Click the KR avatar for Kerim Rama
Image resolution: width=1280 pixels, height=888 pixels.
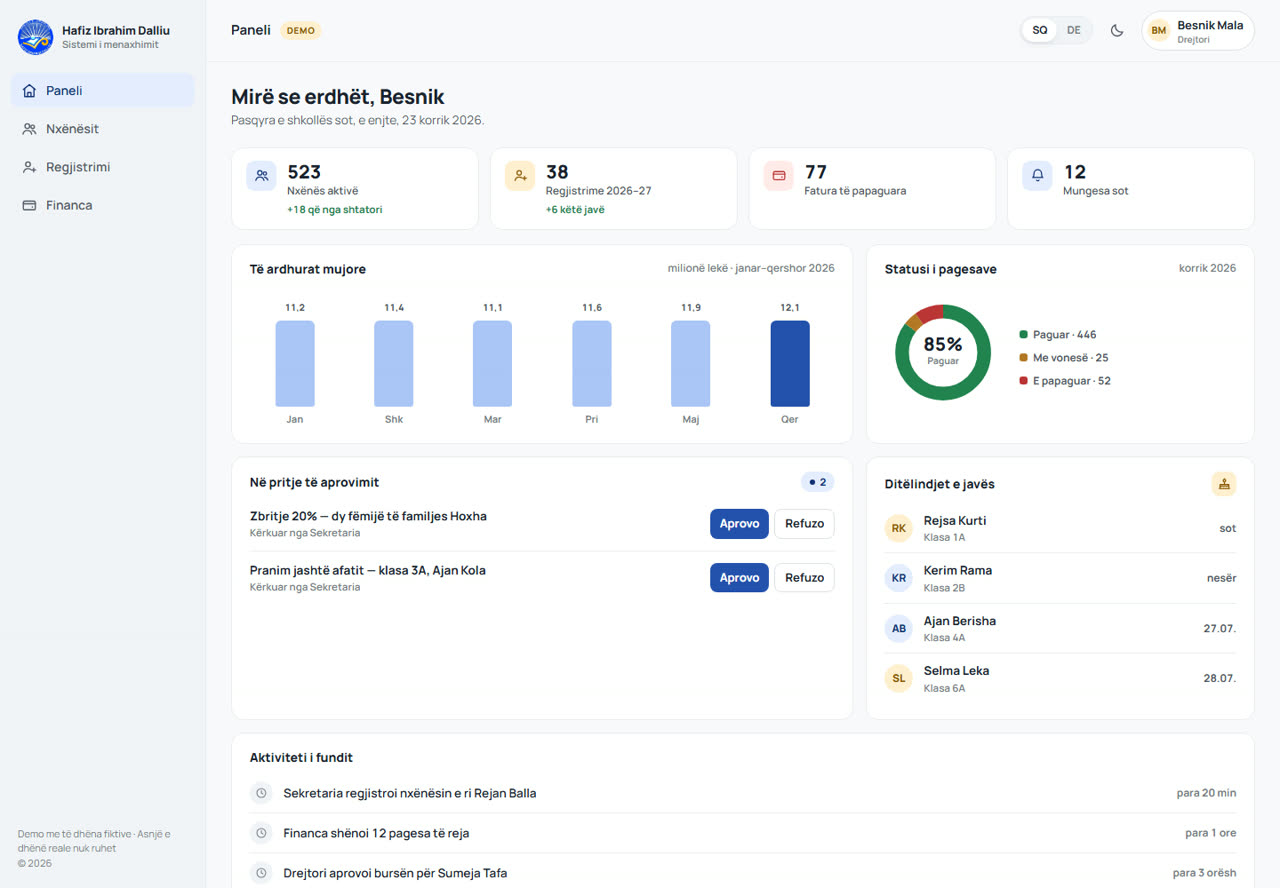899,578
